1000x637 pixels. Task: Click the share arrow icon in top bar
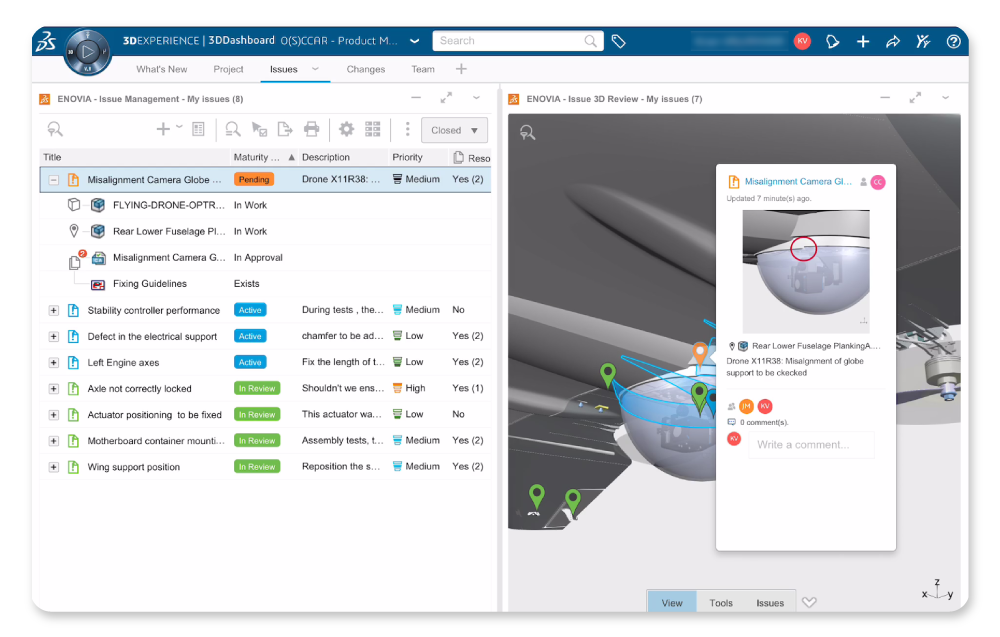tap(893, 41)
